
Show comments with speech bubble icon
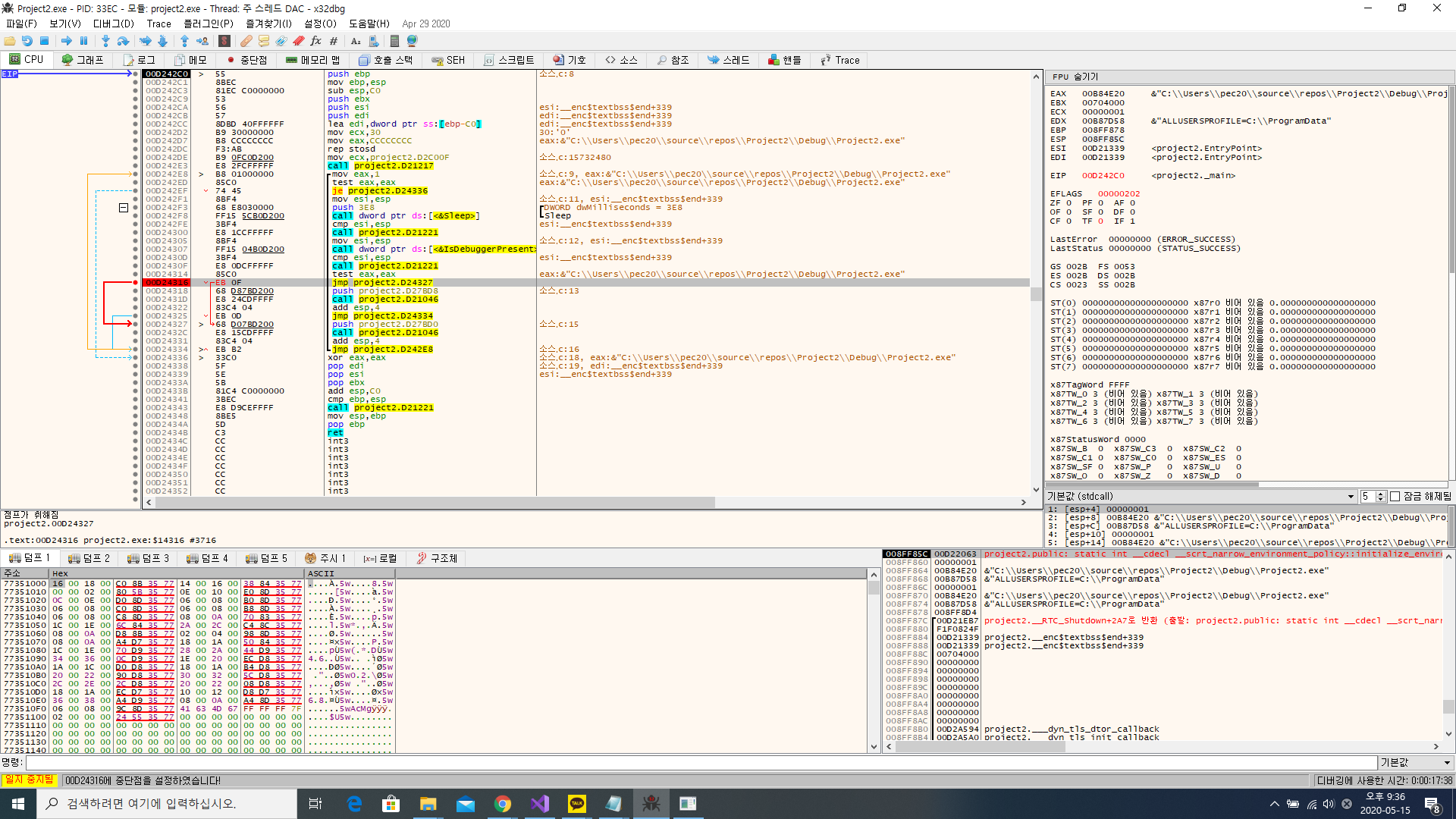point(264,41)
